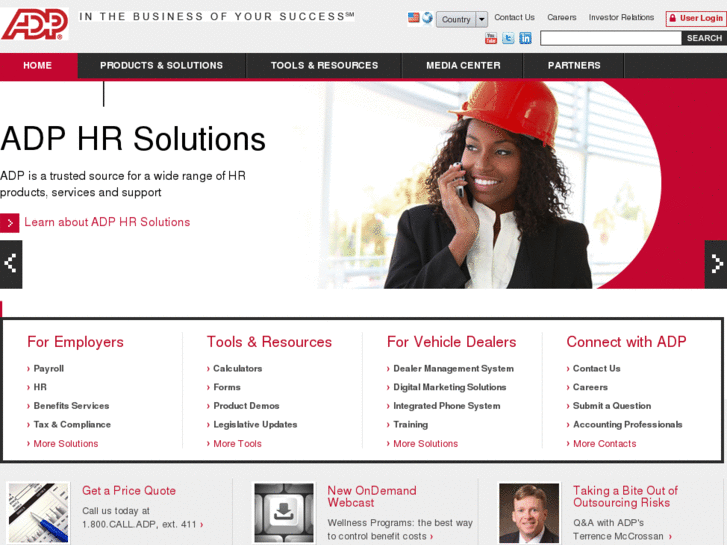Focus the site search field

tap(611, 38)
